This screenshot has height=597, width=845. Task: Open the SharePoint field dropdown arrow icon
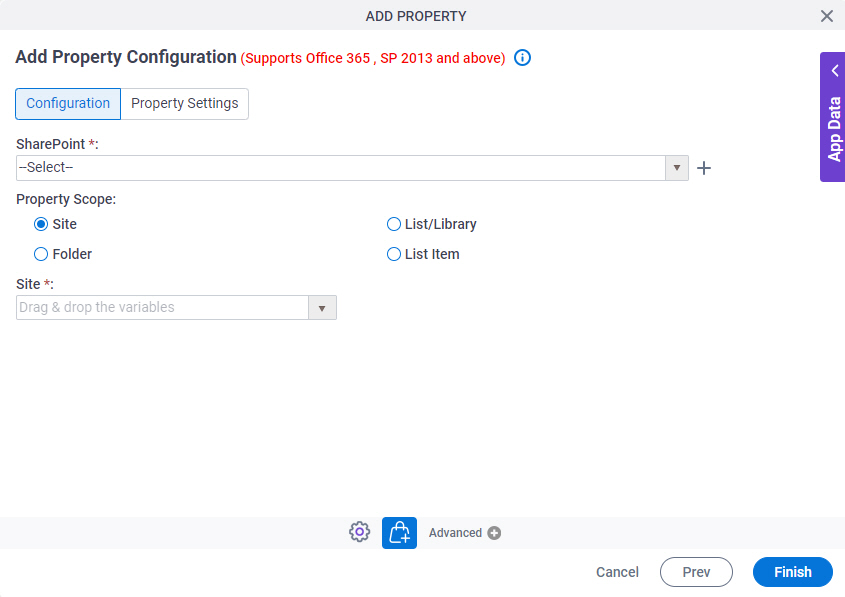pyautogui.click(x=677, y=168)
